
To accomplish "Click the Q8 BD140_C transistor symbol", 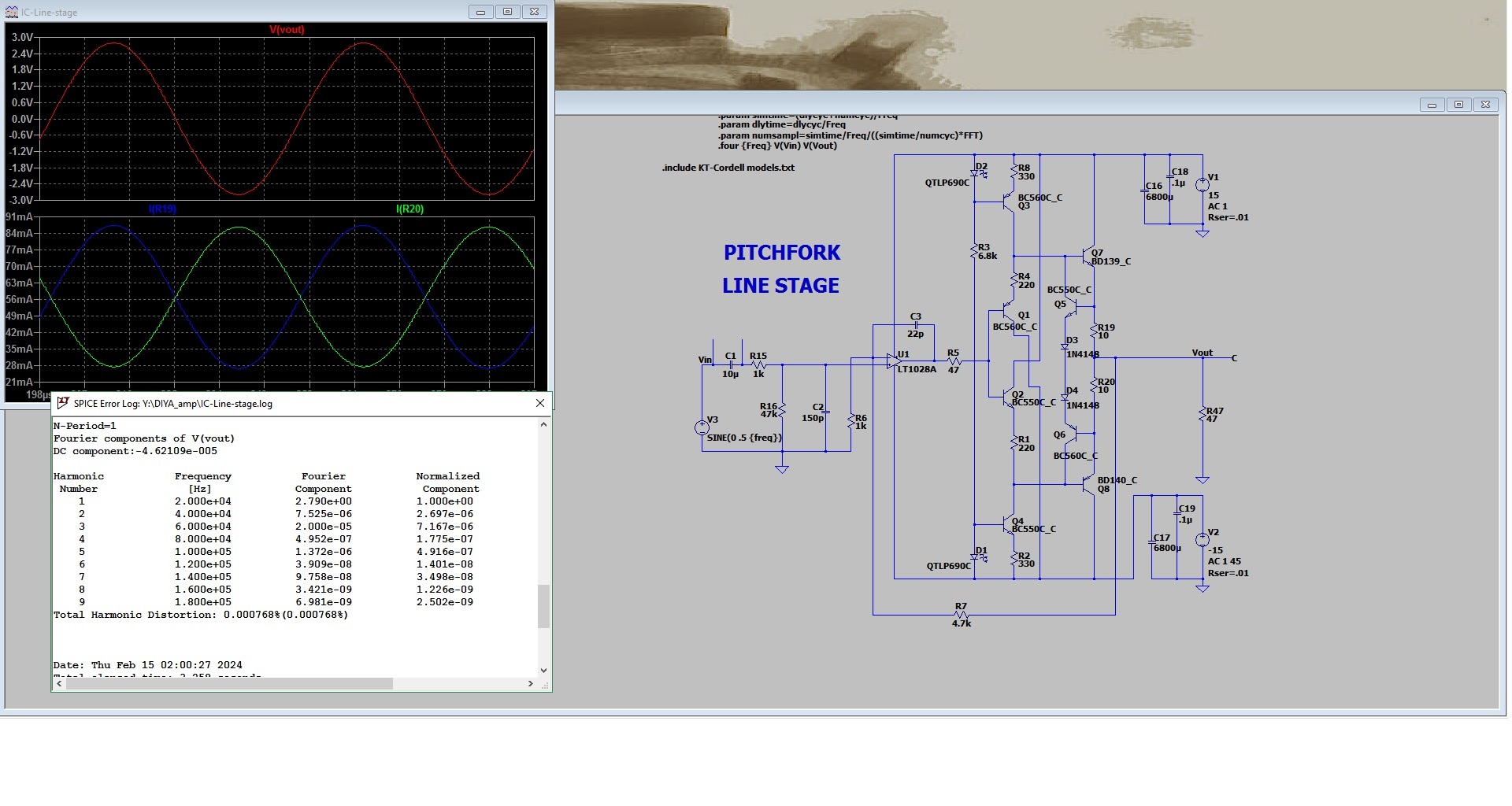I will tap(1088, 484).
